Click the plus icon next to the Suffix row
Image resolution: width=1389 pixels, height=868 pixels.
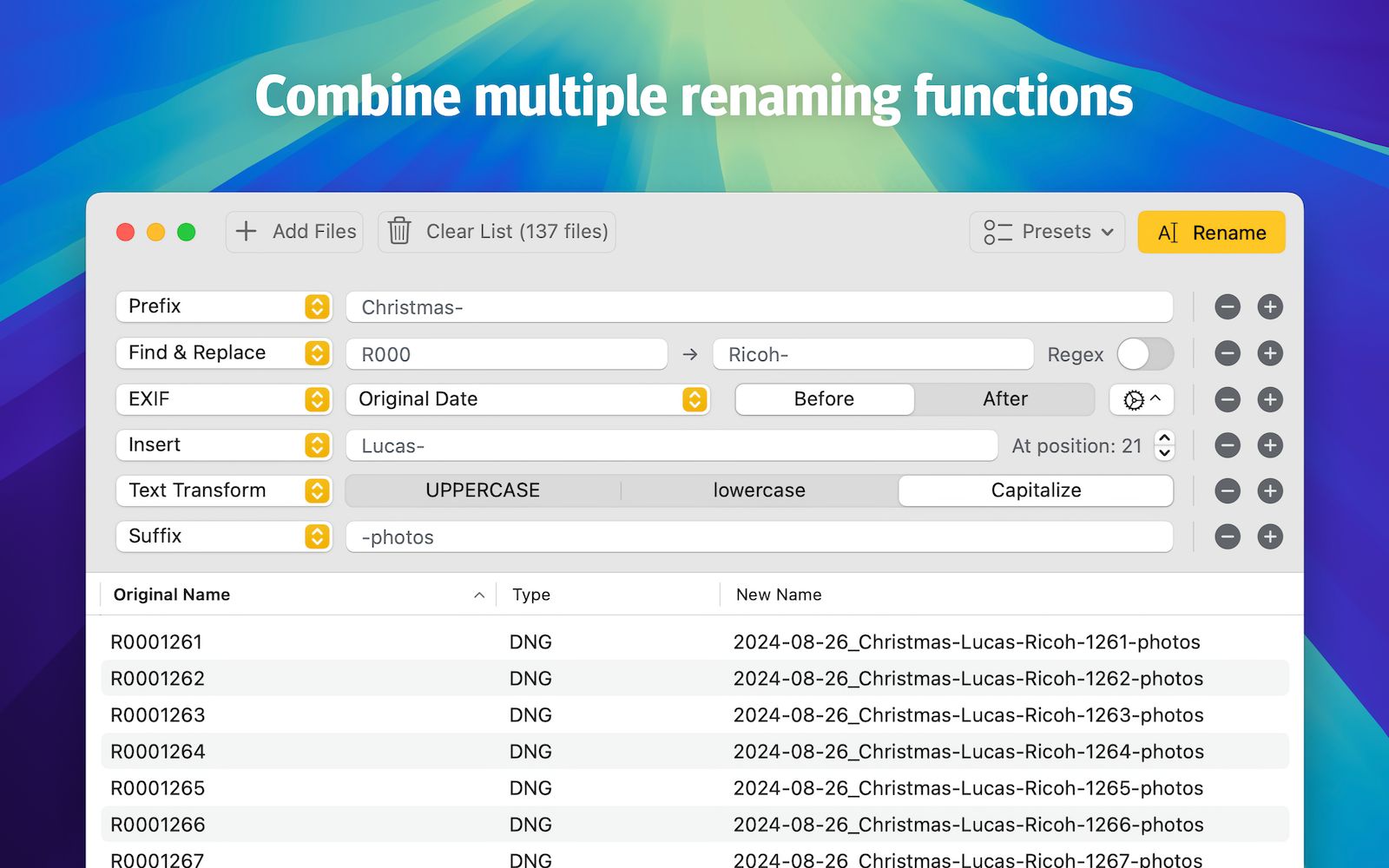coord(1269,536)
